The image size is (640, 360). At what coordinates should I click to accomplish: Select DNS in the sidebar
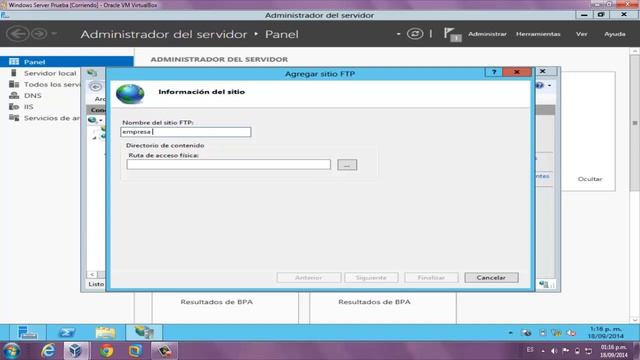[x=33, y=96]
